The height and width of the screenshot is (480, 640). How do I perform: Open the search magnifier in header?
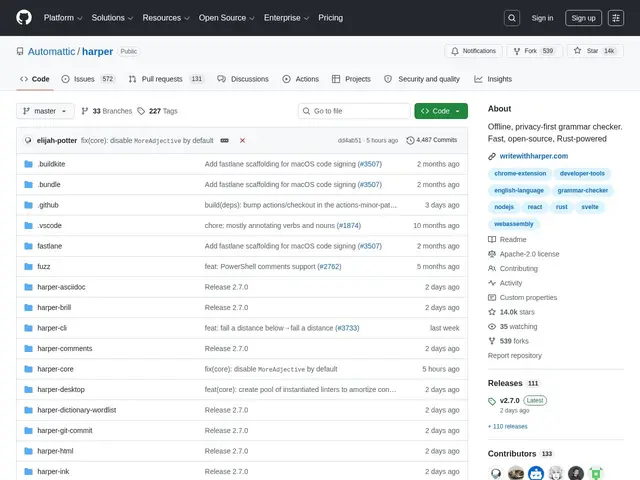point(512,18)
